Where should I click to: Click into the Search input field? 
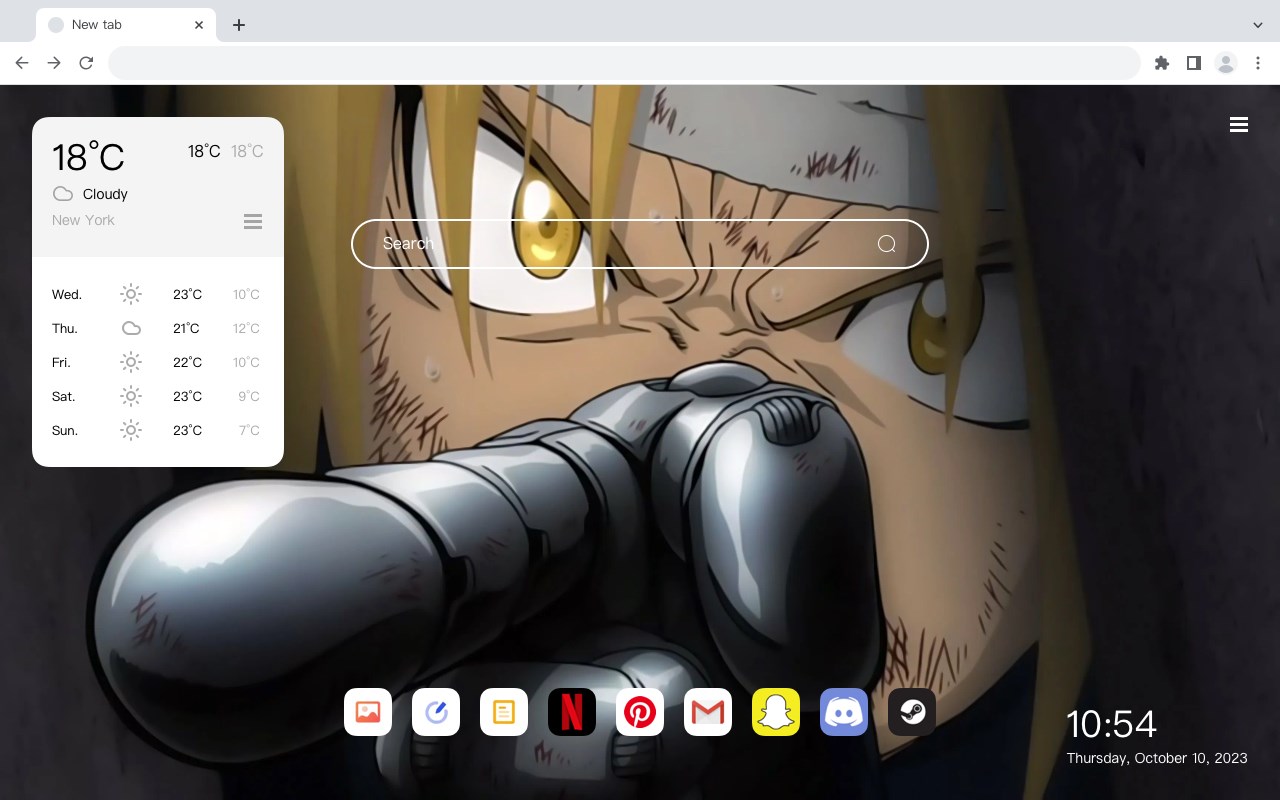[640, 244]
